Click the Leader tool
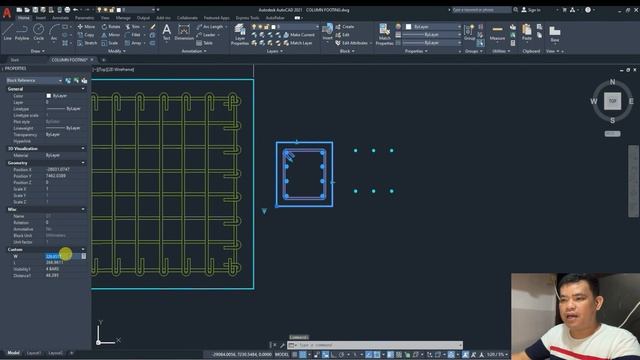 point(206,35)
